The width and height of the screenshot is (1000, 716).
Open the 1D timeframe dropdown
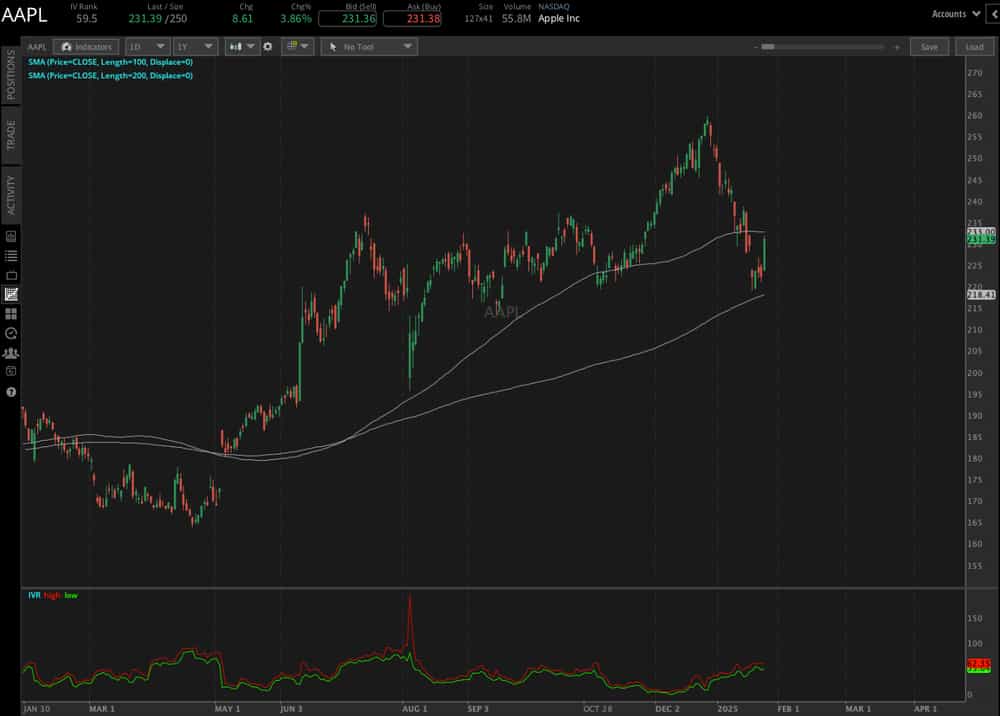tap(146, 46)
